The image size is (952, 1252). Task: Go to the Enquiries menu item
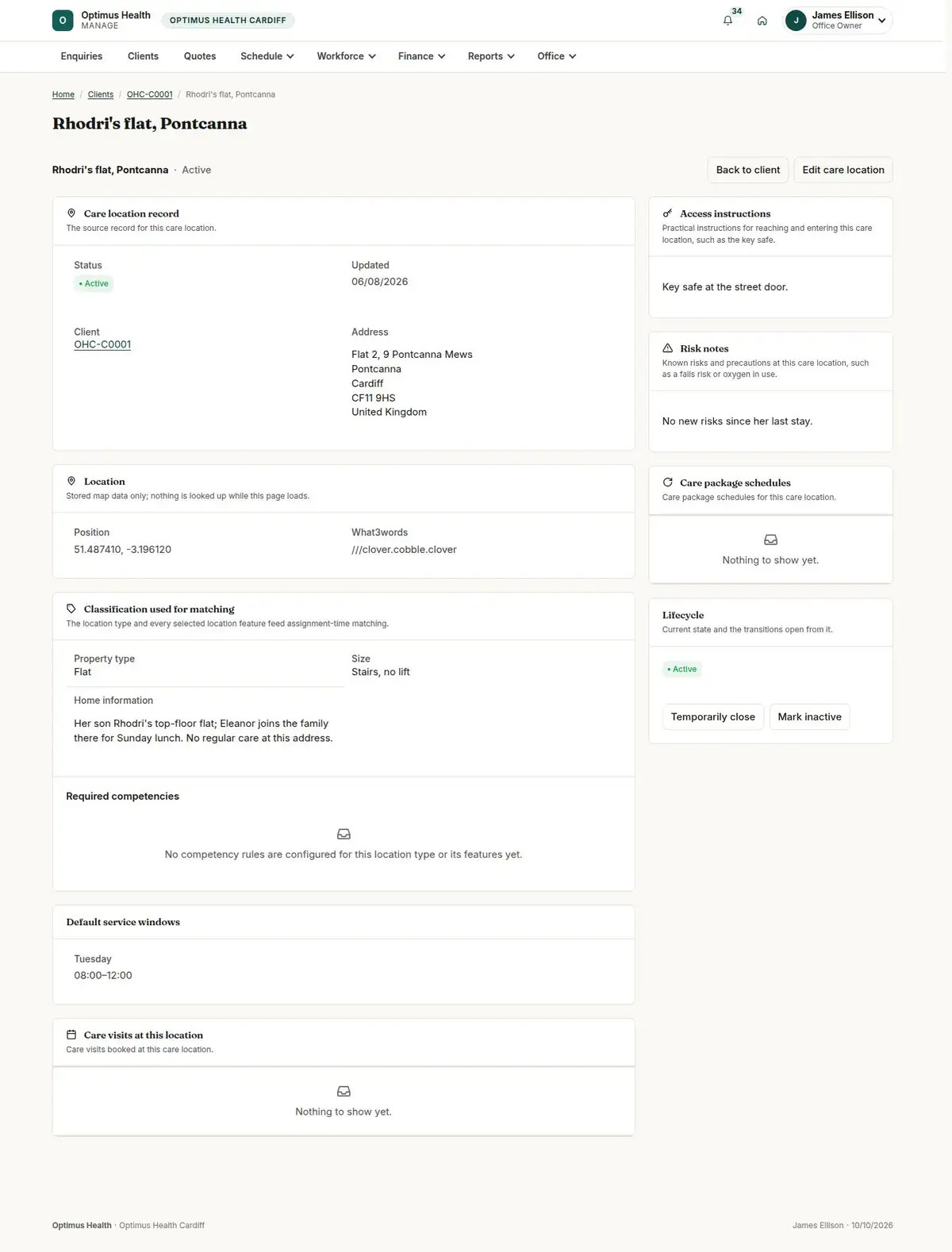(x=82, y=56)
